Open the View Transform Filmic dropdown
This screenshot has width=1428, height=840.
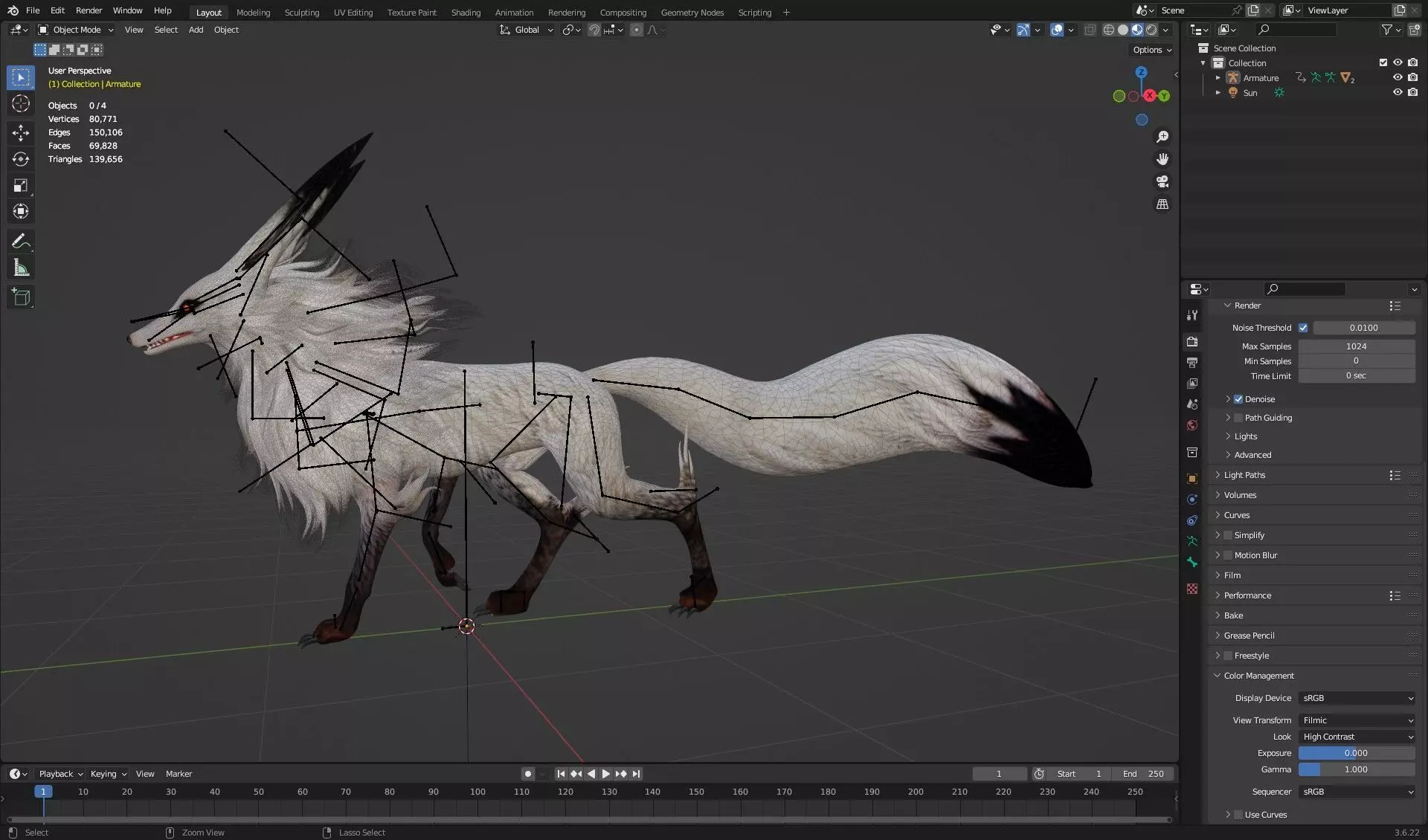click(1357, 720)
